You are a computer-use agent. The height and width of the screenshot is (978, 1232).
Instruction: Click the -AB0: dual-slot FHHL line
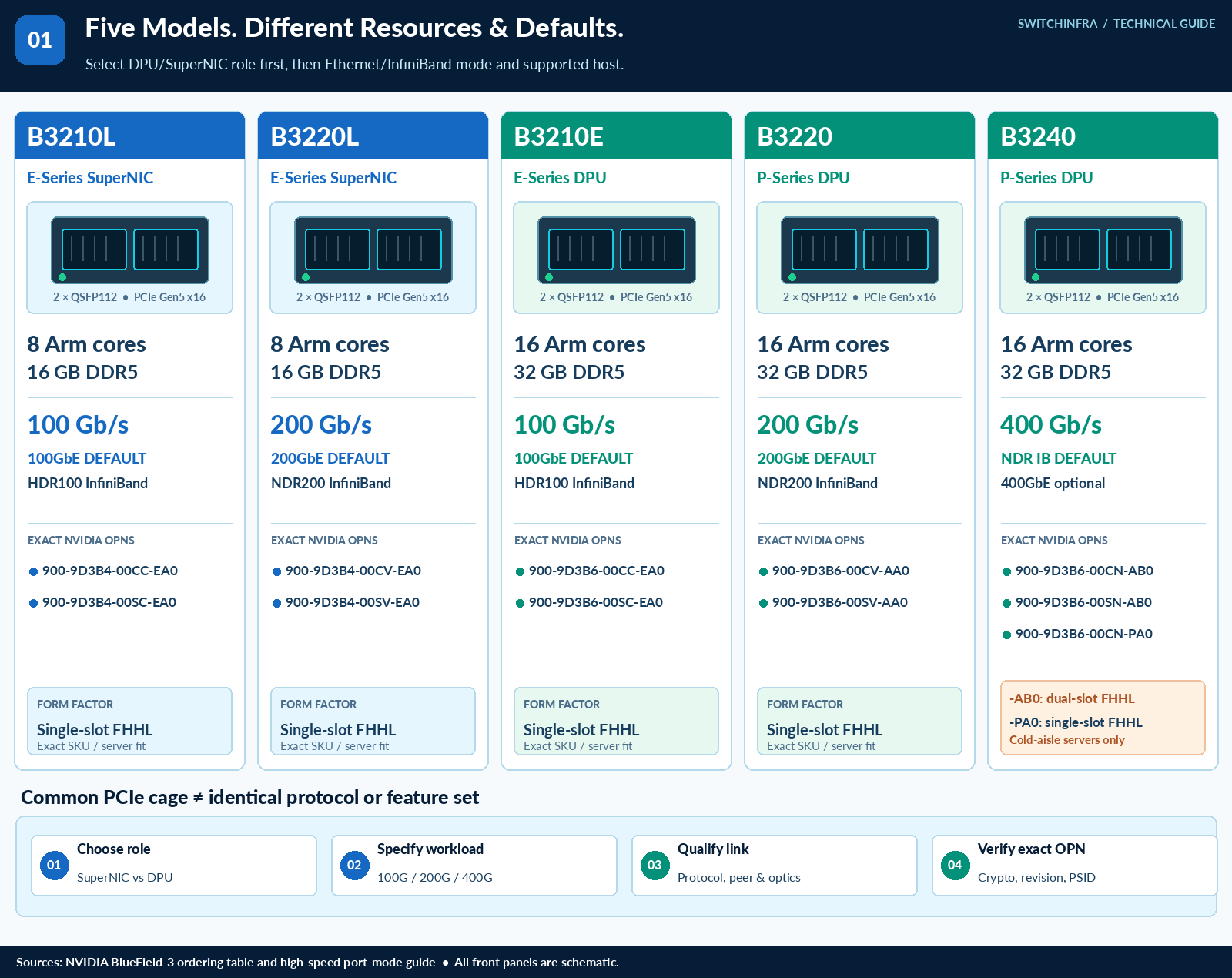coord(1072,698)
